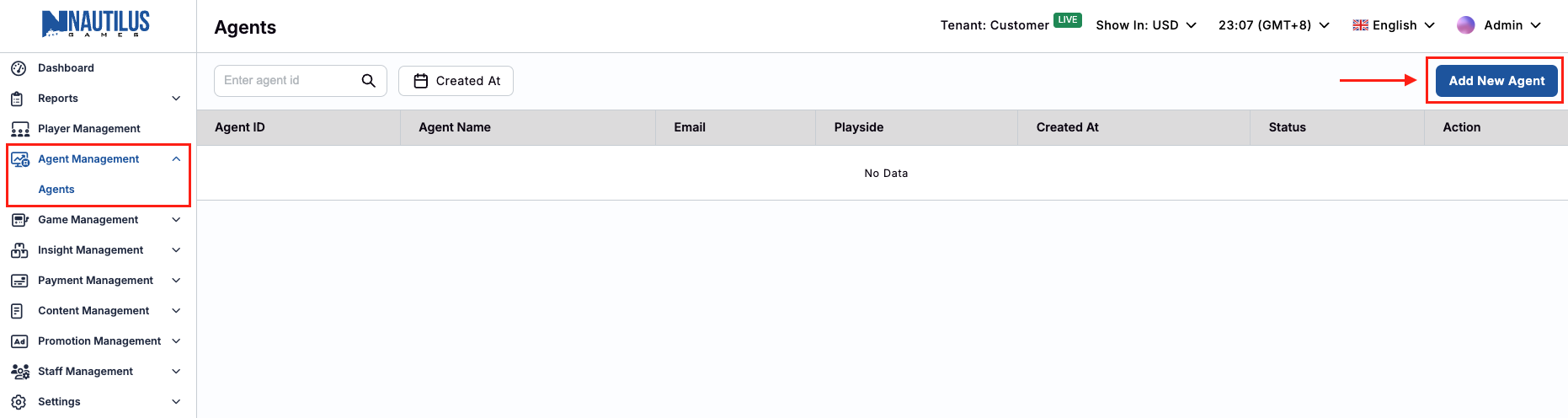Expand the Staff Management chevron

pyautogui.click(x=176, y=372)
